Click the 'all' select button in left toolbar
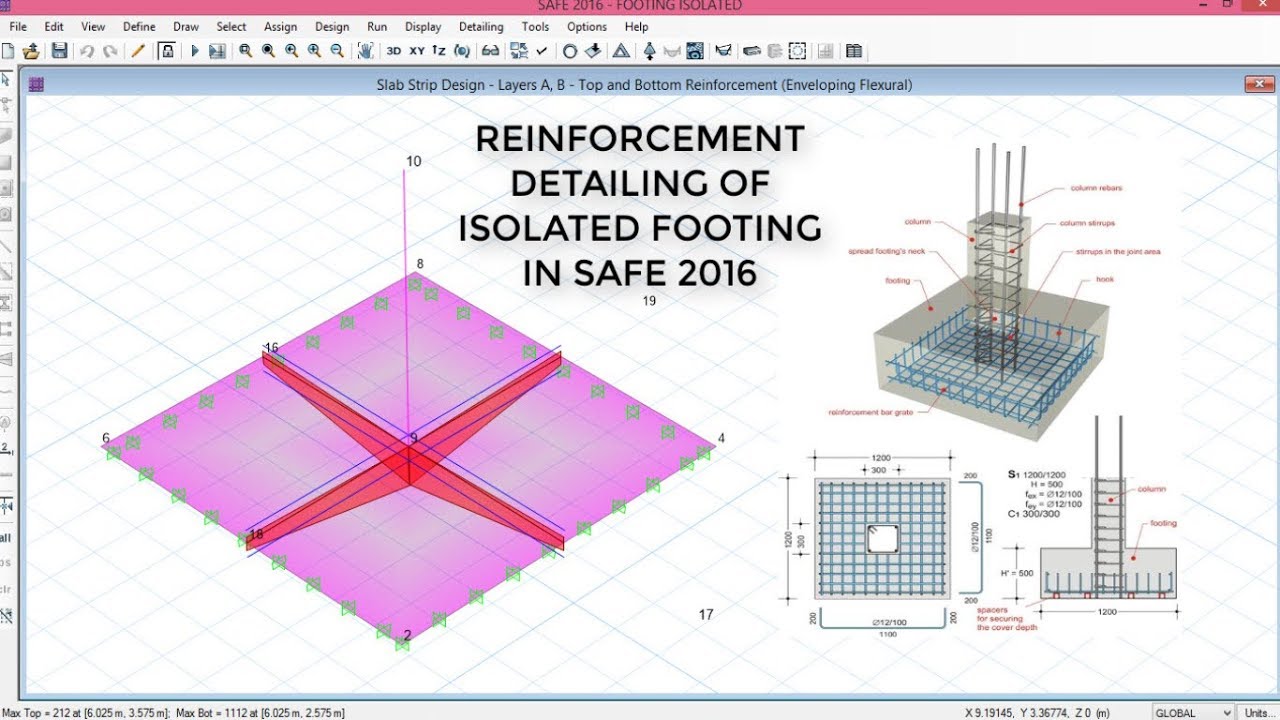Image resolution: width=1280 pixels, height=720 pixels. coord(5,538)
